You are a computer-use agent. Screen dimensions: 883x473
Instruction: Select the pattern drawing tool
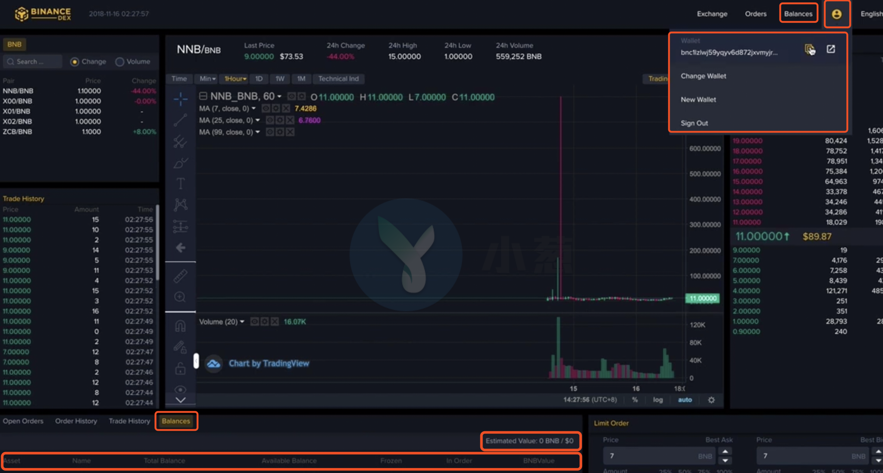click(x=180, y=205)
